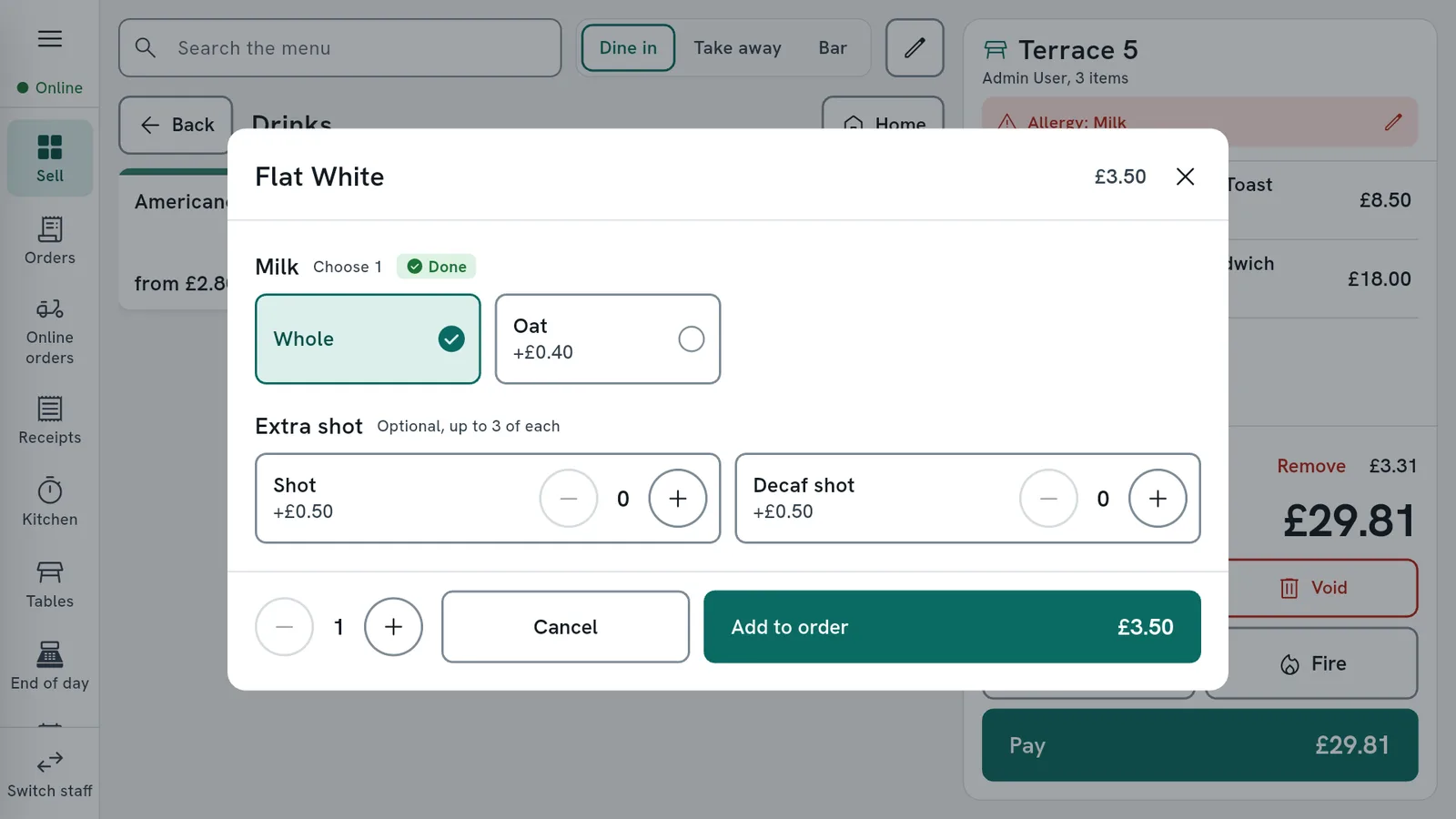Open Online orders in sidebar
The width and height of the screenshot is (1456, 819).
[50, 332]
